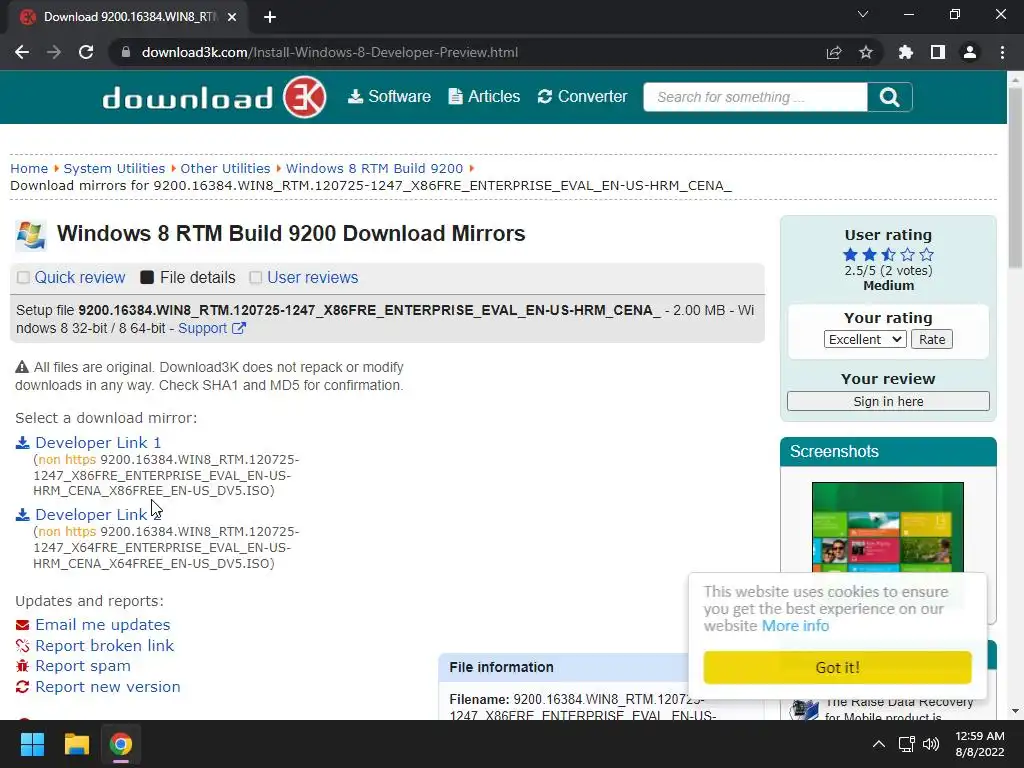
Task: Open Converter menu in header
Action: pos(582,97)
